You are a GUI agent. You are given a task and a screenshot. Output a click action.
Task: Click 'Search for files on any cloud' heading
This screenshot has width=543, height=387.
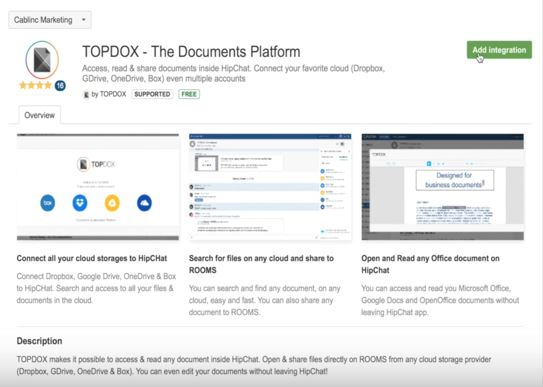pyautogui.click(x=261, y=264)
